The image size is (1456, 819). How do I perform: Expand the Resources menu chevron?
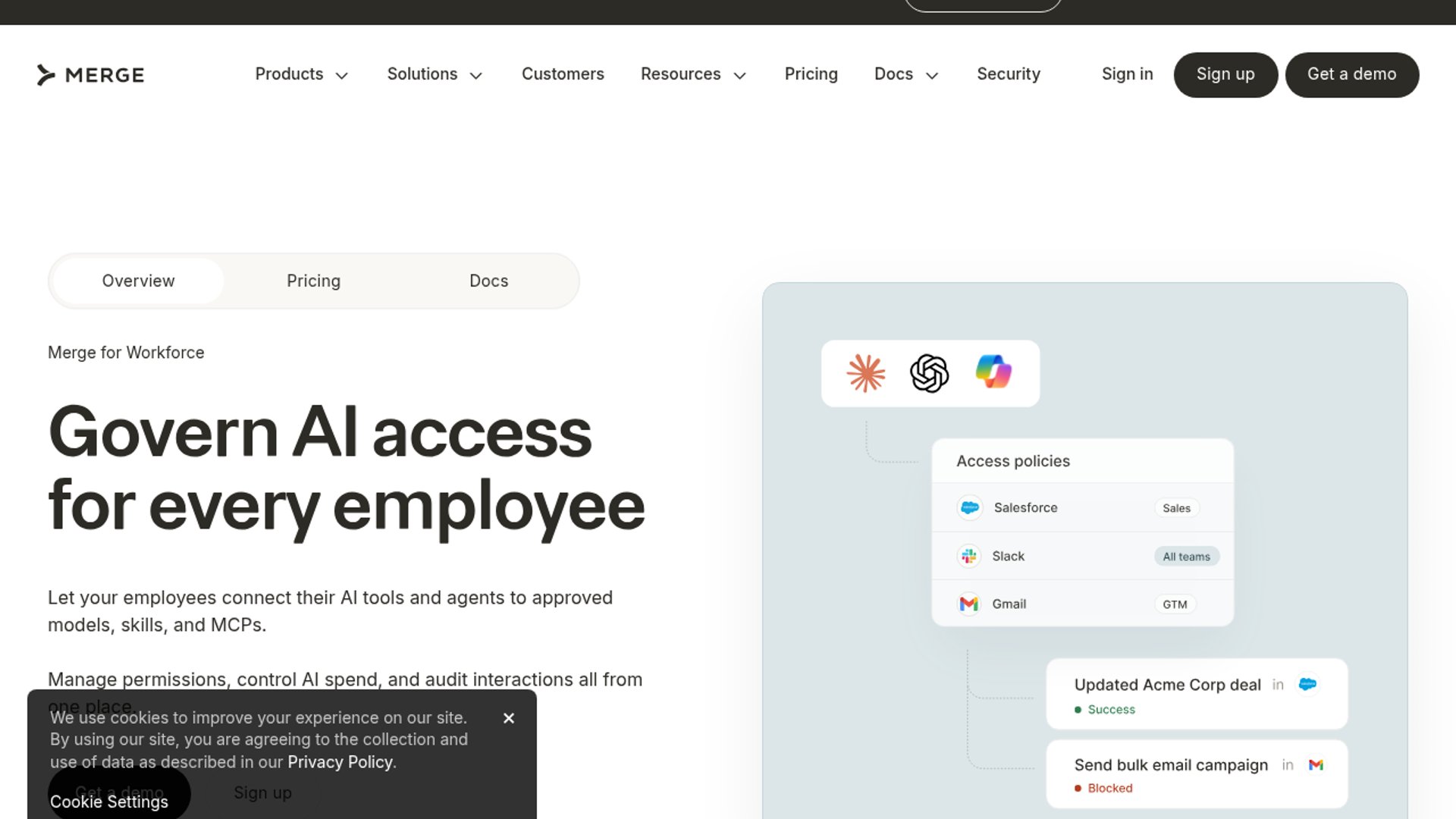pos(740,75)
